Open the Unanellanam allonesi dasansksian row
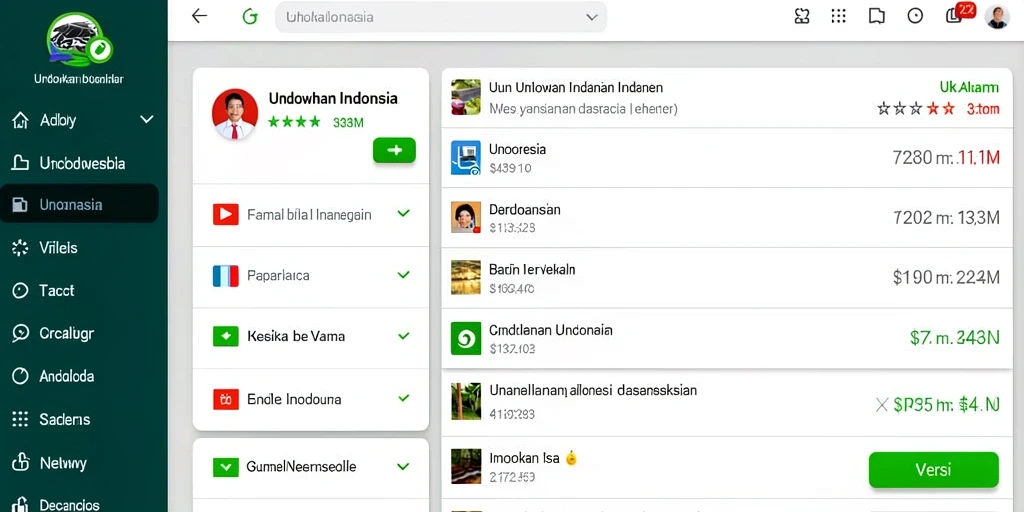 (727, 402)
